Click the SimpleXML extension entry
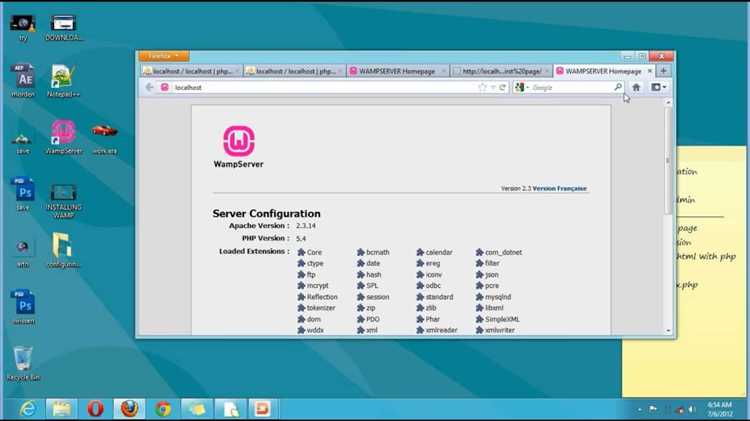 (497, 319)
